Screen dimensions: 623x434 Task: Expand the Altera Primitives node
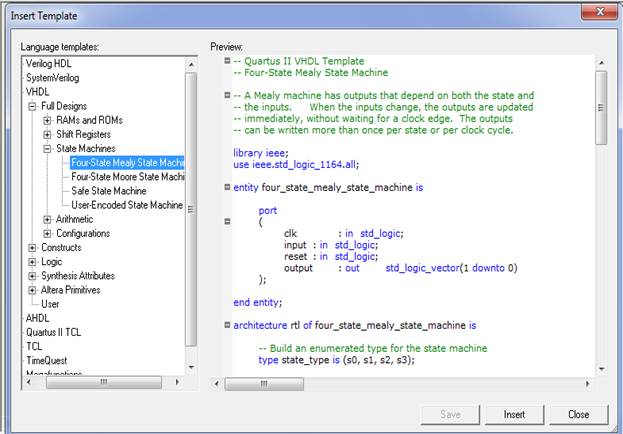click(x=33, y=289)
